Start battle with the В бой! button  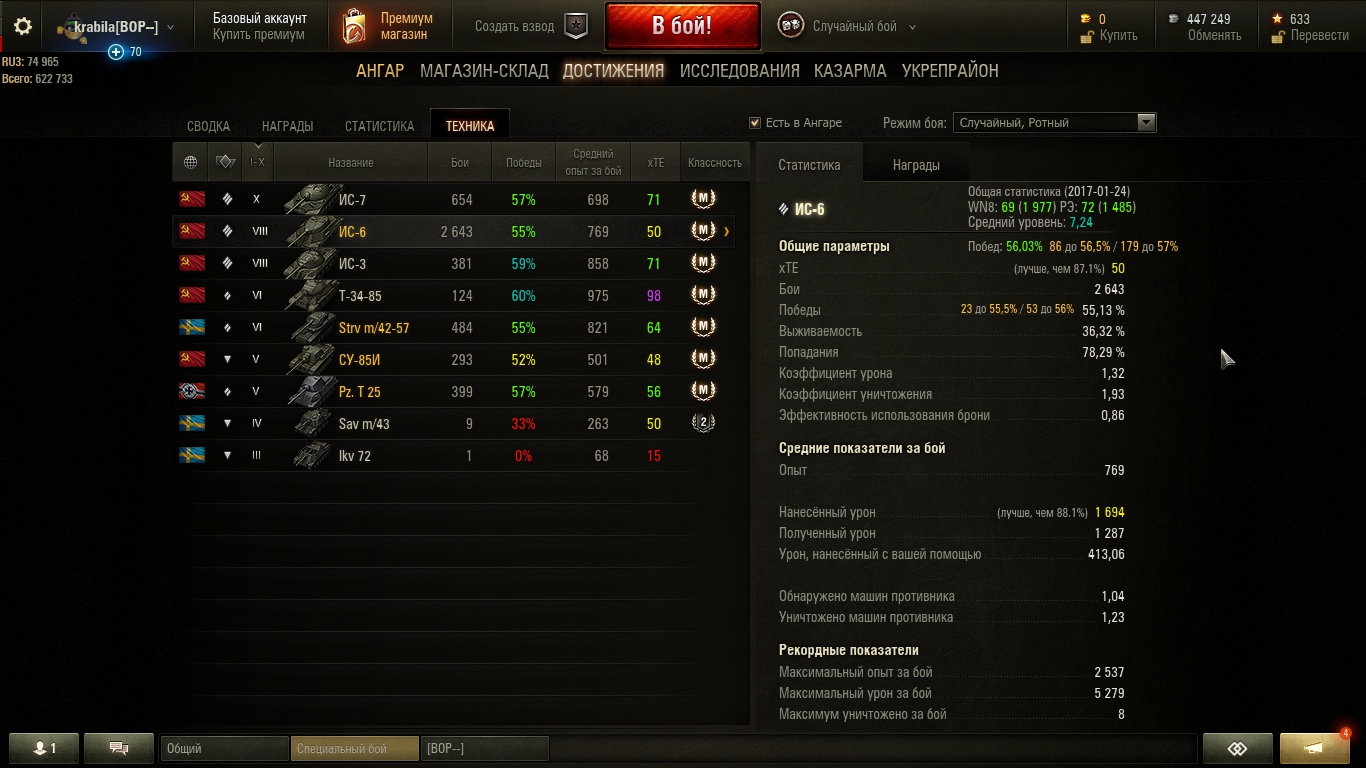(682, 26)
